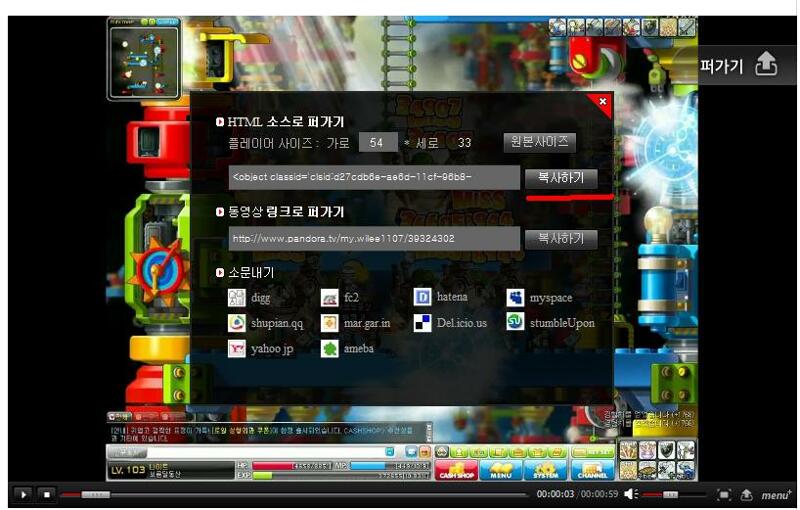Click the 원본사이즈 original size button

[x=539, y=142]
